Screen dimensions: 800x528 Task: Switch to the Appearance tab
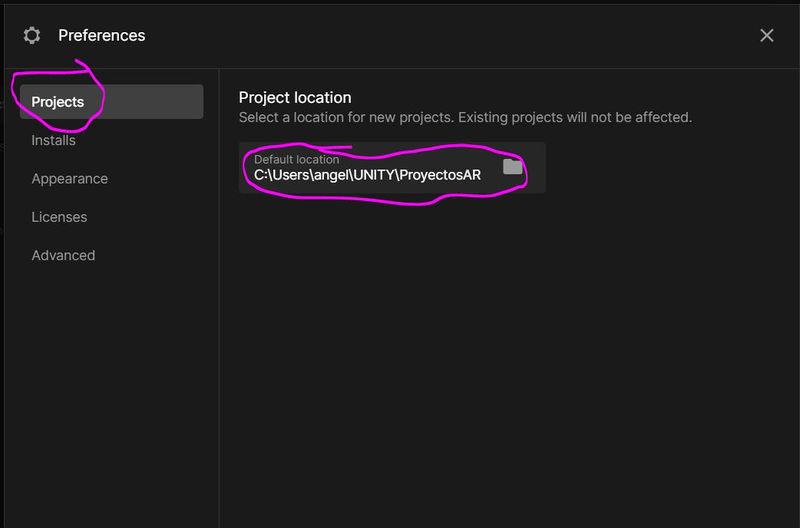[x=69, y=179]
